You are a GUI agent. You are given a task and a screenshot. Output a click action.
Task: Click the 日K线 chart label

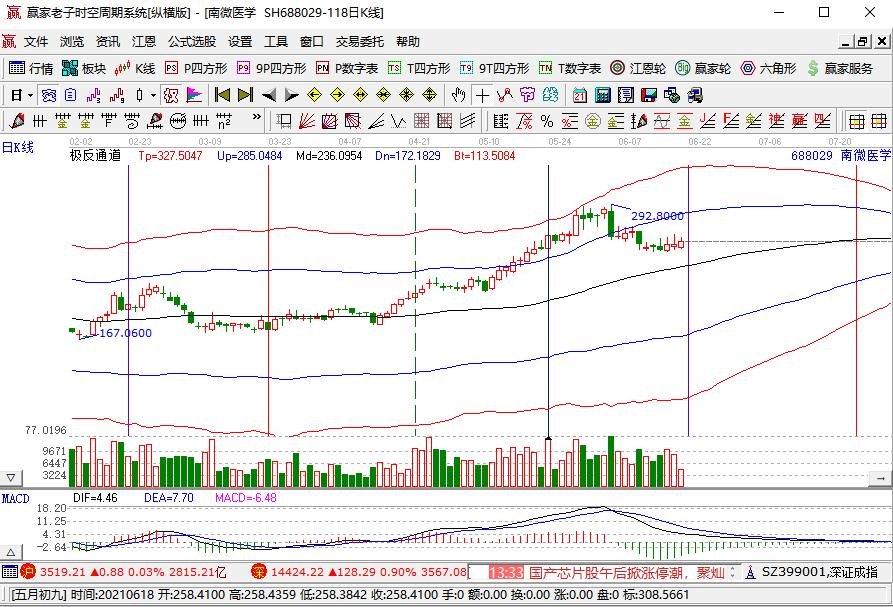coord(18,147)
